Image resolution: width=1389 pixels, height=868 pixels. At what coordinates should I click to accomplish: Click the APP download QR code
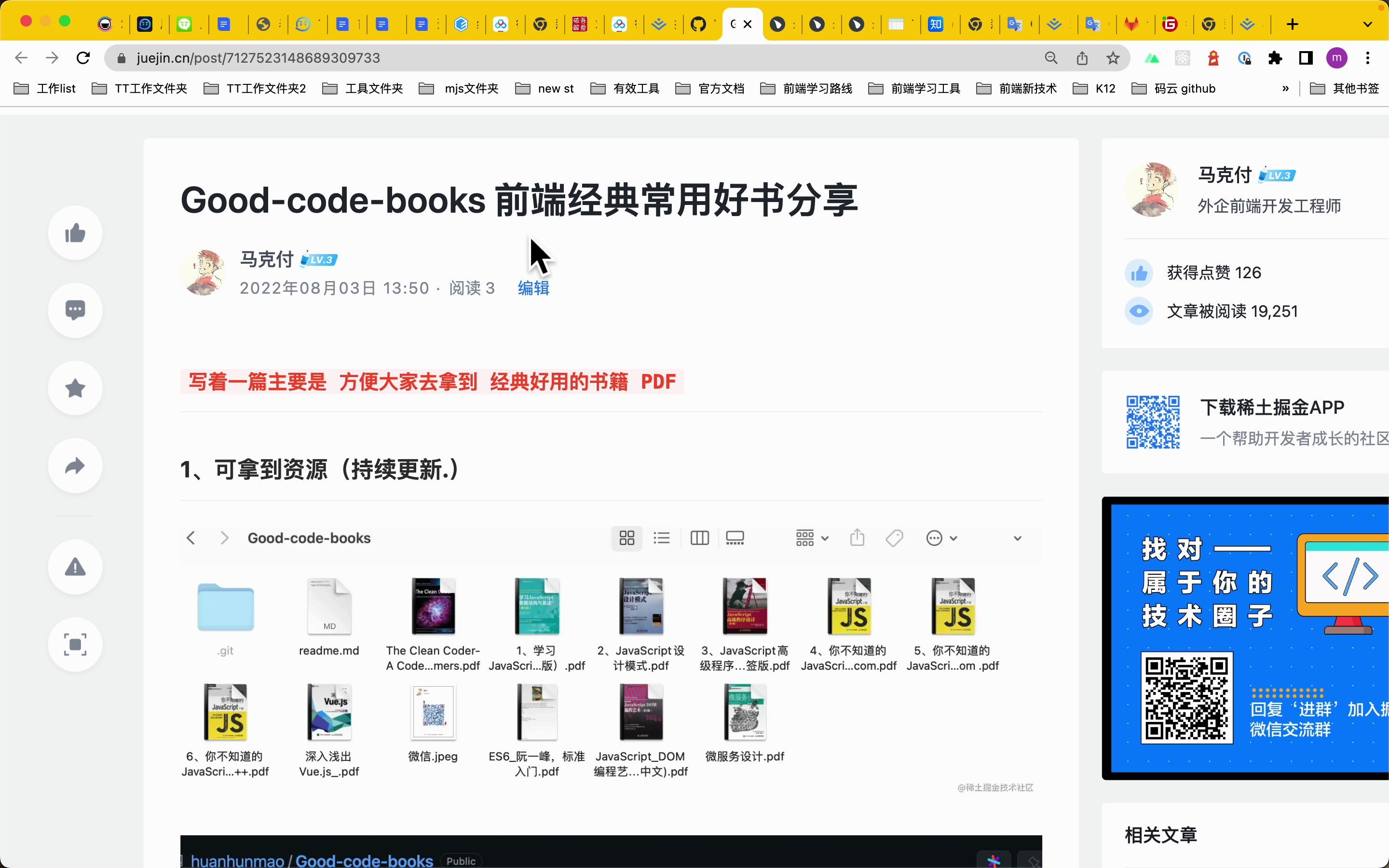pos(1153,422)
